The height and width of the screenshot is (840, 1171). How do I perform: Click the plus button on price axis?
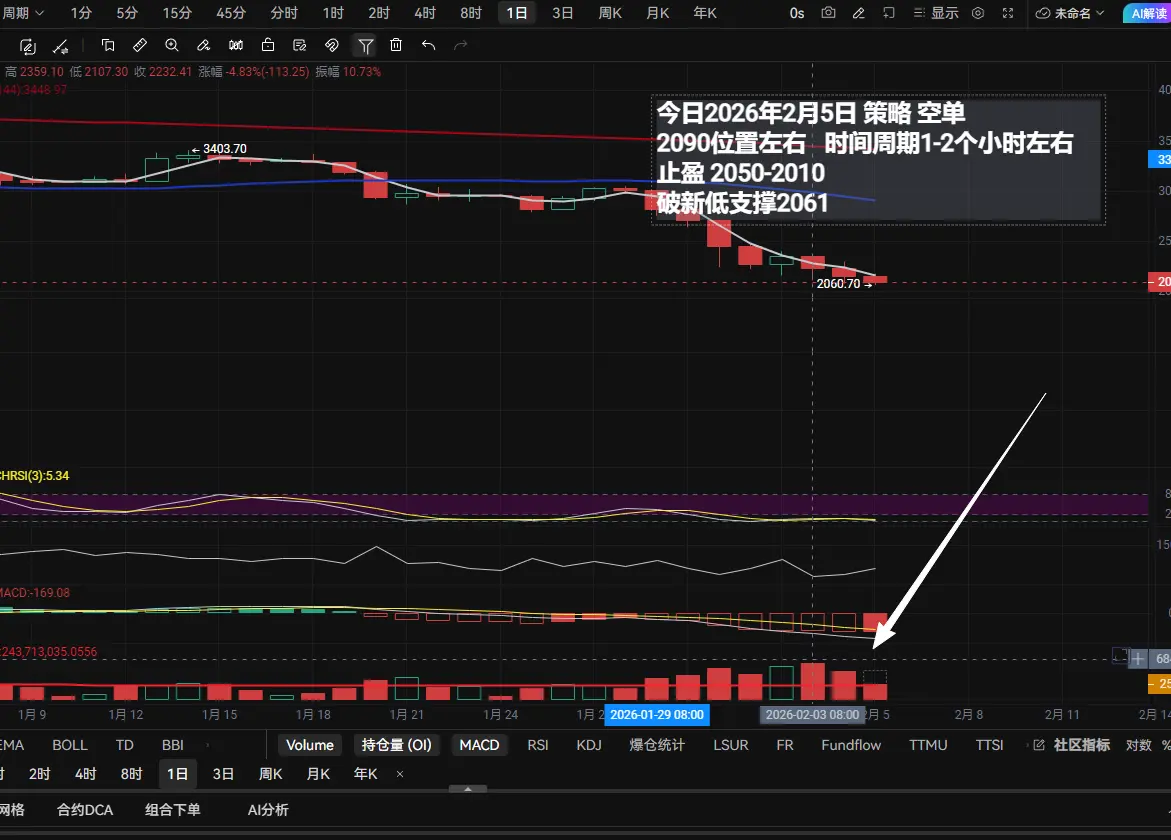[x=1137, y=659]
